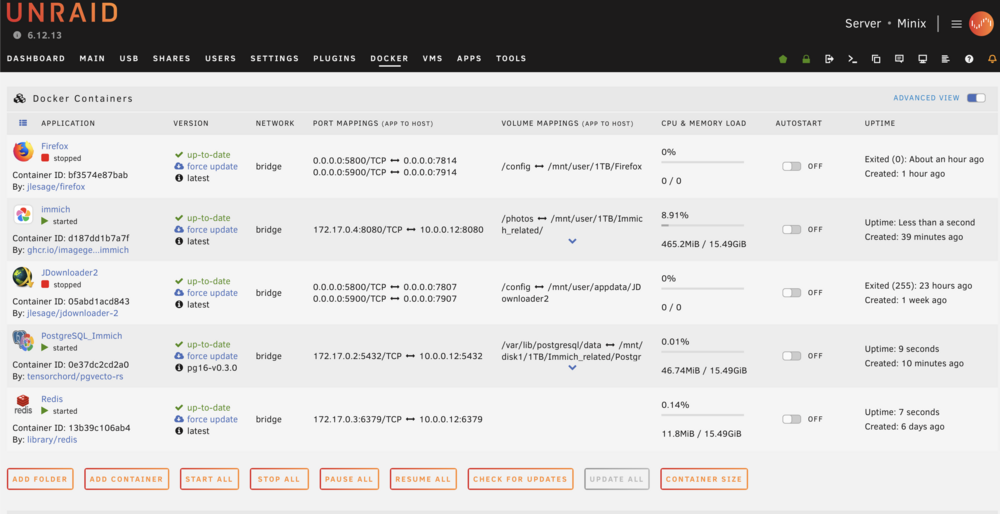
Task: Click the green started arrow for Redis
Action: 45,411
